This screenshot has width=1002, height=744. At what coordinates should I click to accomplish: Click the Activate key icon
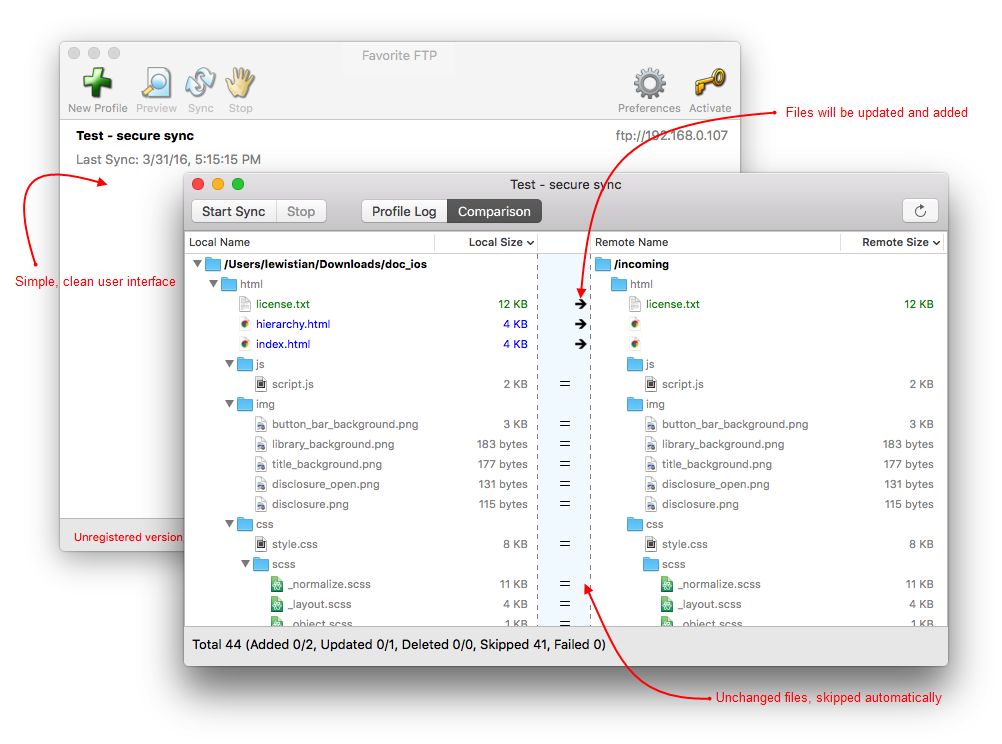[710, 83]
